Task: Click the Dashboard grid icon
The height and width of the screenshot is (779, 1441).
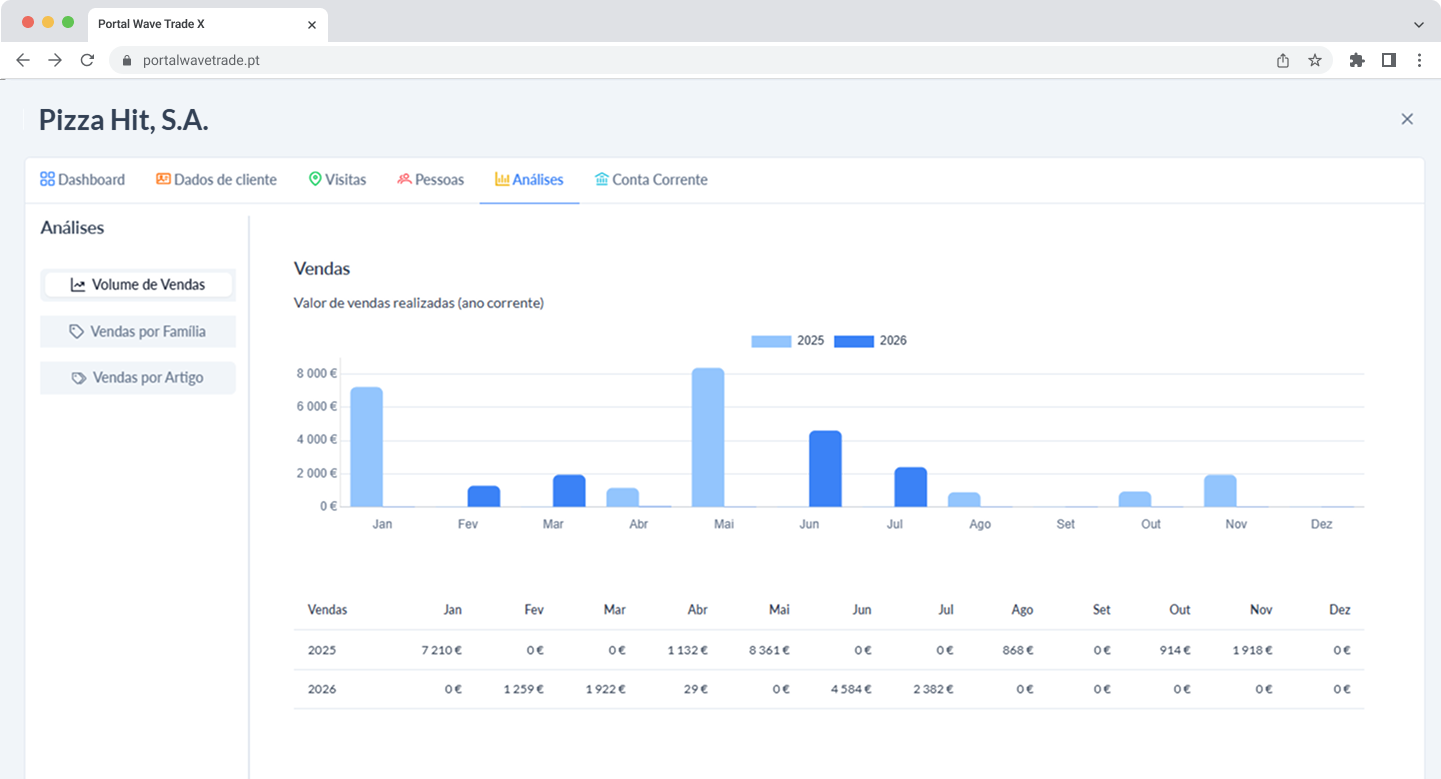Action: pyautogui.click(x=47, y=179)
